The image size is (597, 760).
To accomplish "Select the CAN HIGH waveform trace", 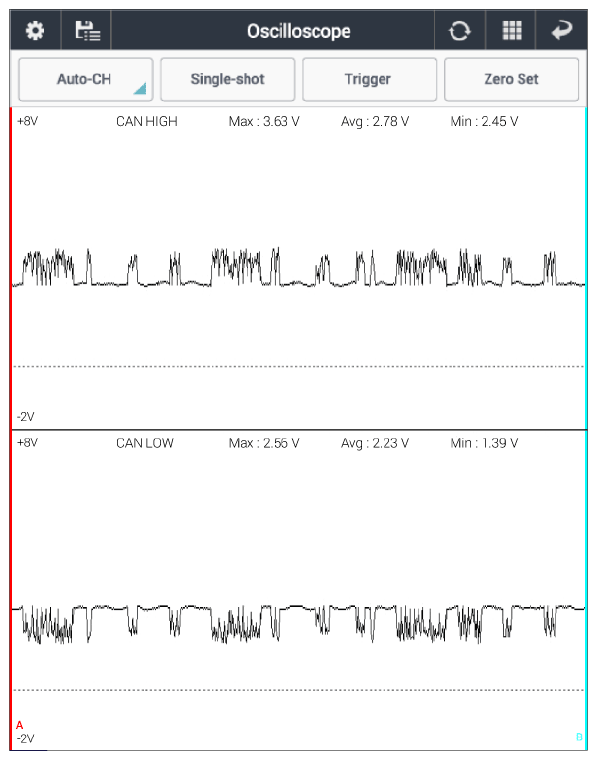I will tap(298, 268).
